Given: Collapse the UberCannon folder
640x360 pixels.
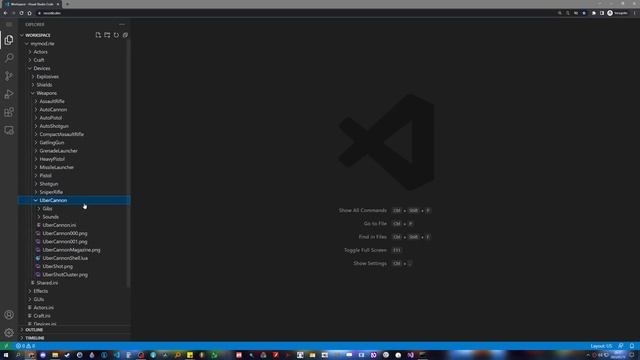Looking at the screenshot, I should [x=74, y=200].
